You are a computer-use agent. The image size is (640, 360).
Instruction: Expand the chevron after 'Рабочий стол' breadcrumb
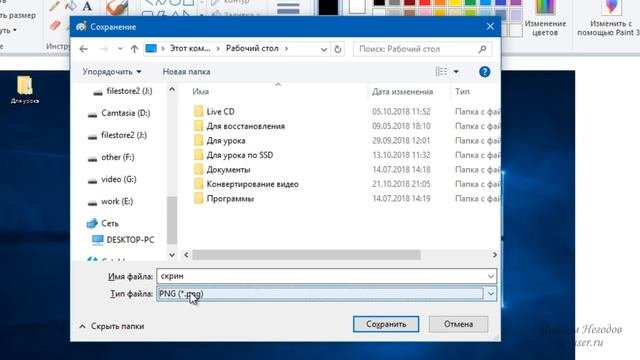point(286,49)
